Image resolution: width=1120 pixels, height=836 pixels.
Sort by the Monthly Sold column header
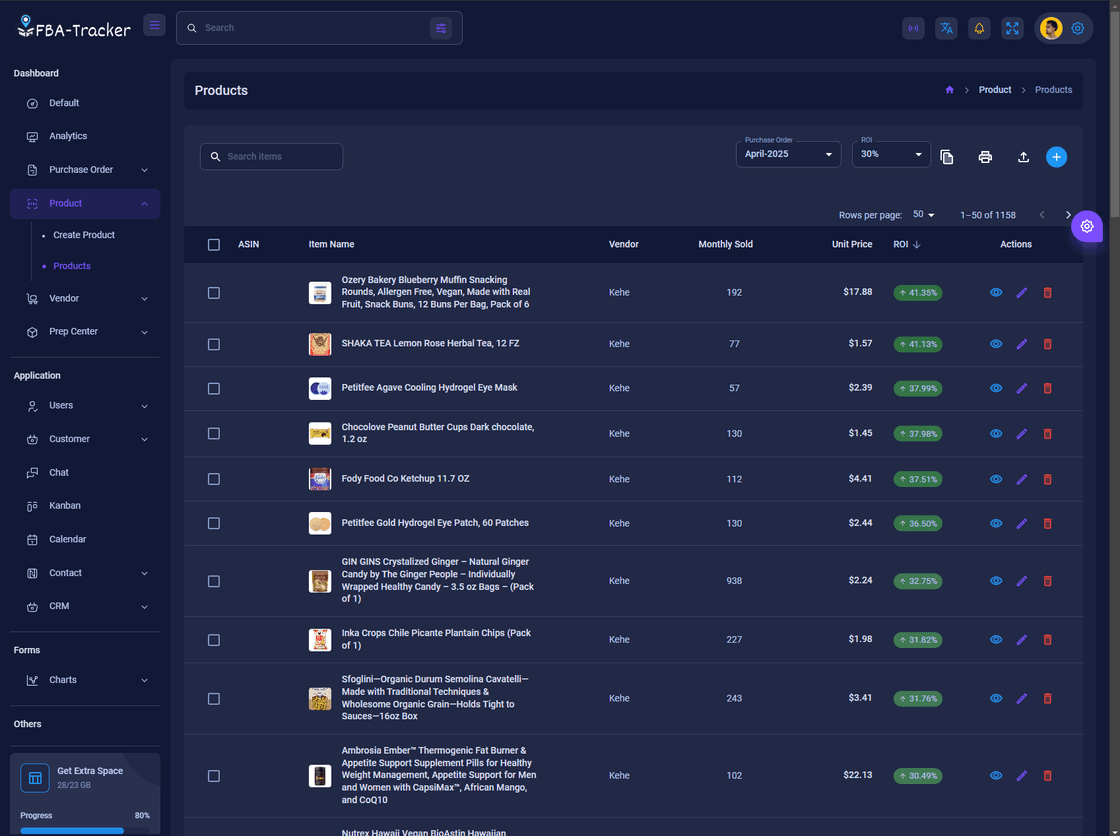pos(725,244)
